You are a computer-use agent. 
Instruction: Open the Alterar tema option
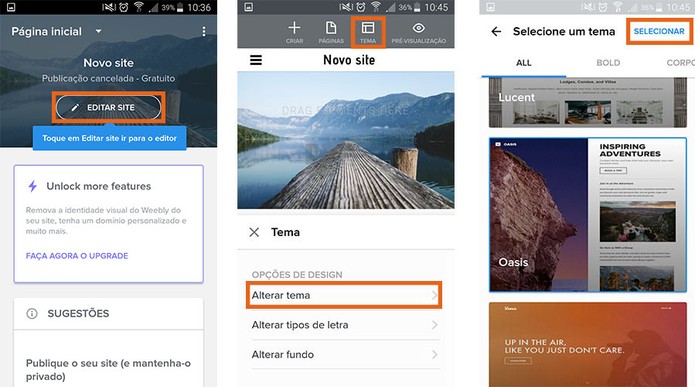344,295
